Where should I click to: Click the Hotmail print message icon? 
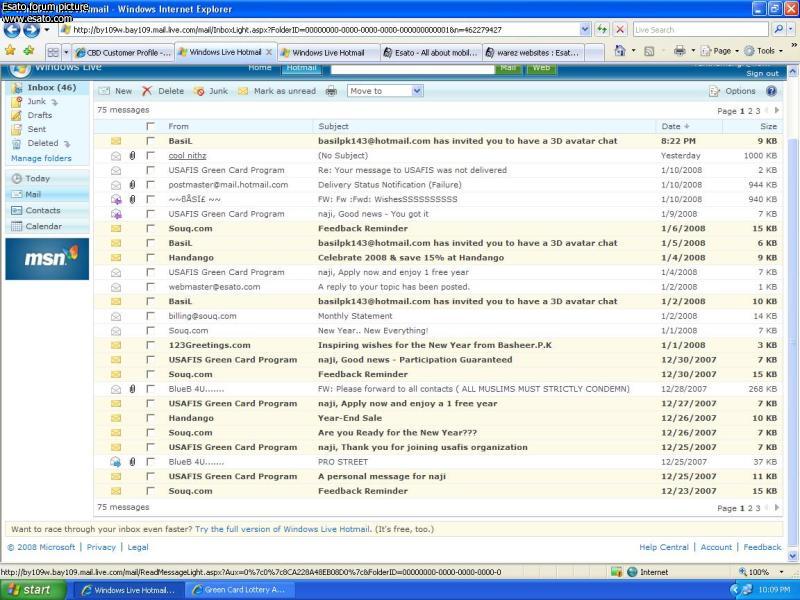click(x=332, y=91)
